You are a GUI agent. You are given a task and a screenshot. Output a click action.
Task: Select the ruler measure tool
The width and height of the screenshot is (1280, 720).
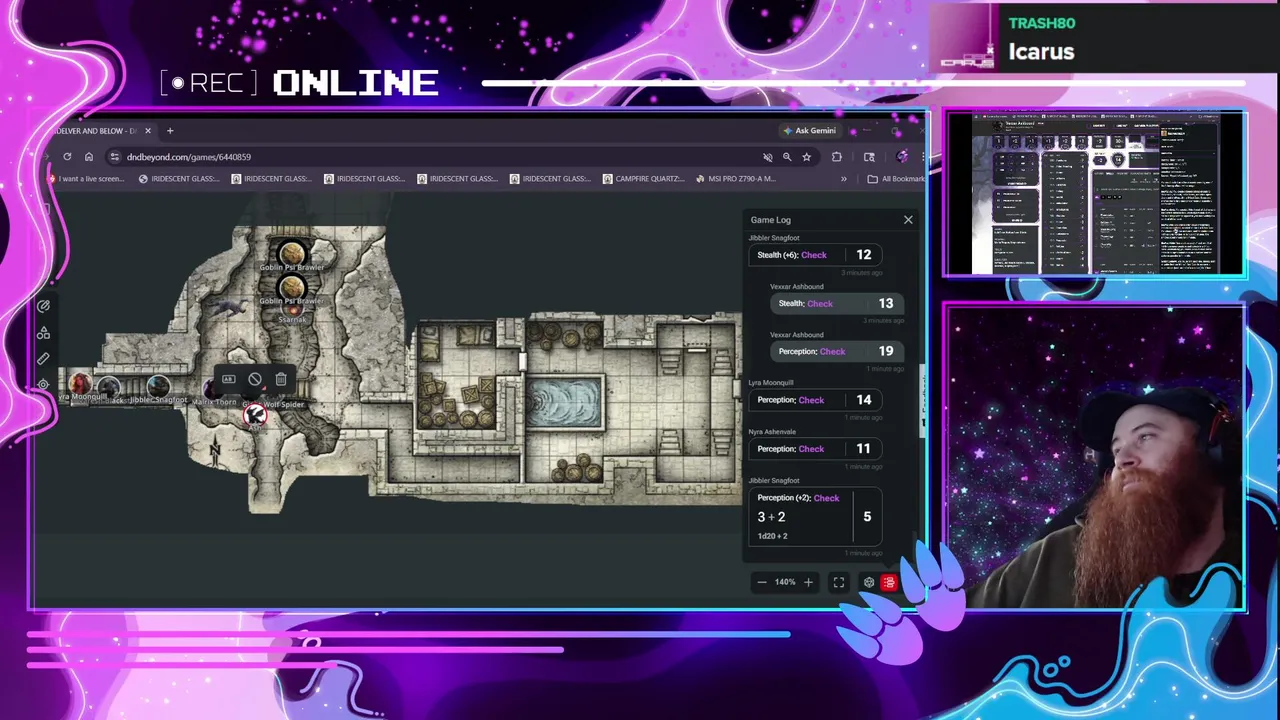[x=43, y=359]
